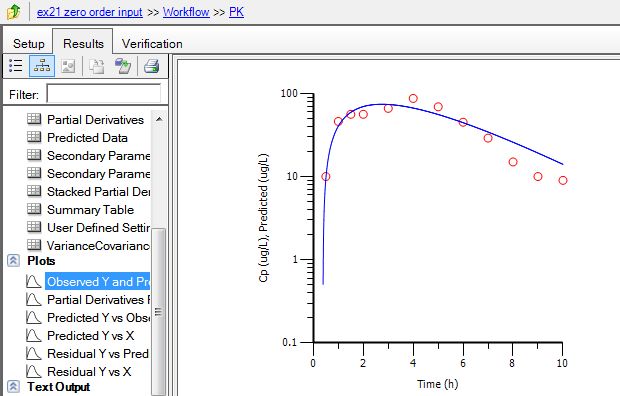Click the image thumbnail view icon
Screen dimensions: 620x396
(x=68, y=66)
